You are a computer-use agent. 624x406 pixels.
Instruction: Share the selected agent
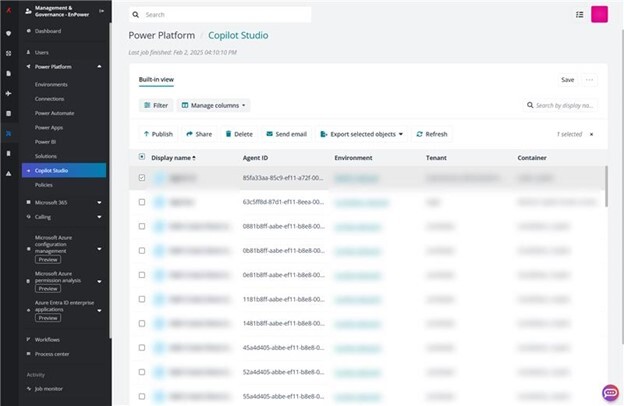(199, 134)
